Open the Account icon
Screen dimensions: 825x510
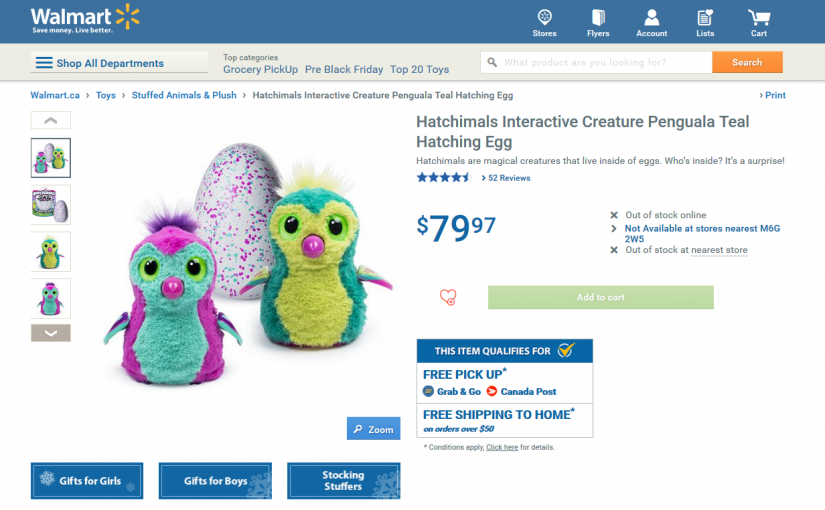click(652, 22)
